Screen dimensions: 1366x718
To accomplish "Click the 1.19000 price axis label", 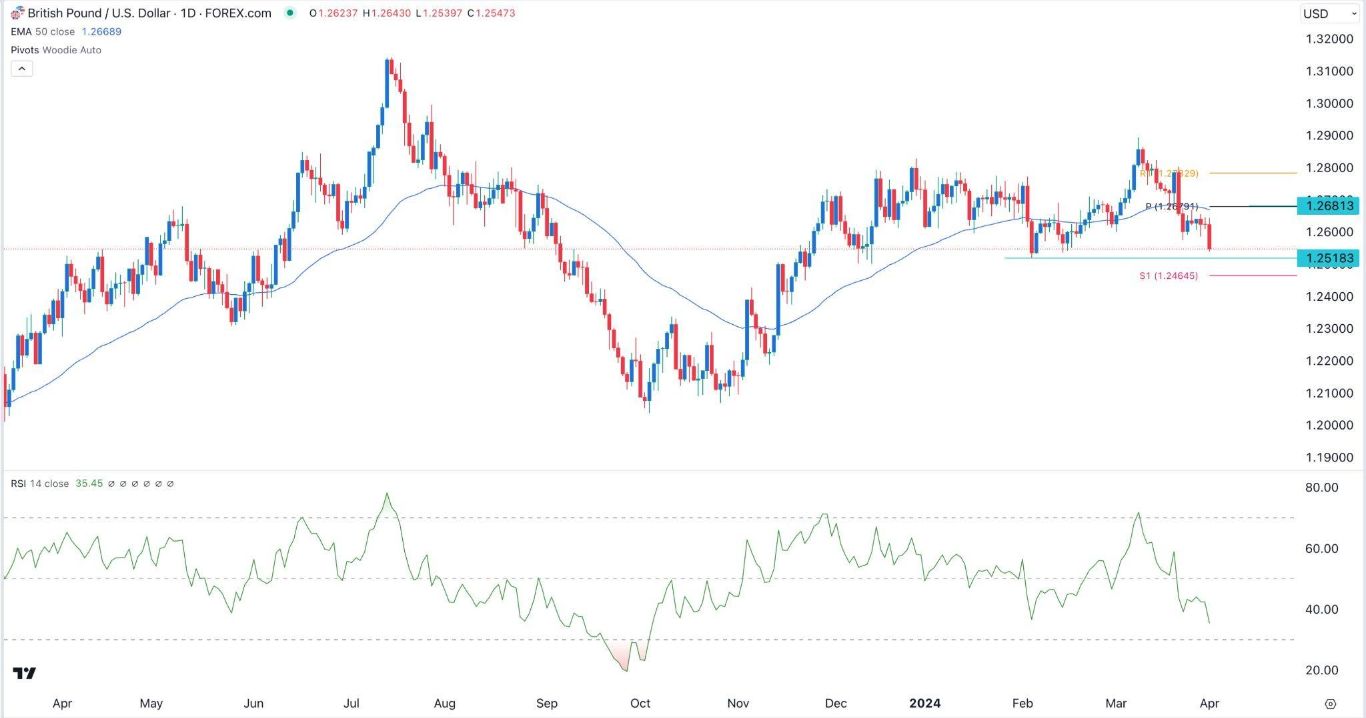I will [1329, 457].
